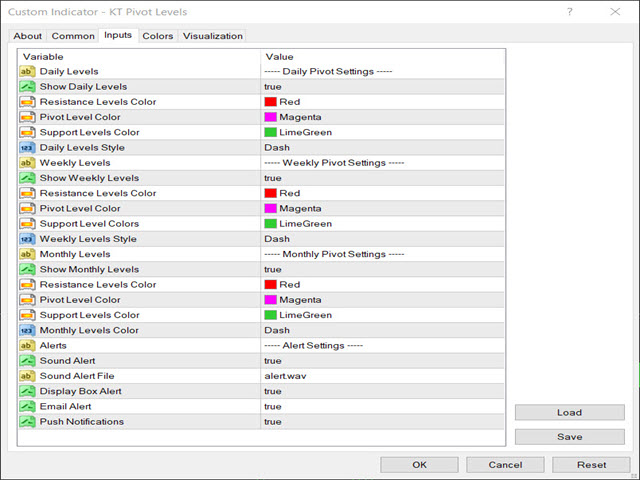Viewport: 640px width, 480px height.
Task: Click the Red swatch below Show Weekly Levels
Action: tap(271, 193)
